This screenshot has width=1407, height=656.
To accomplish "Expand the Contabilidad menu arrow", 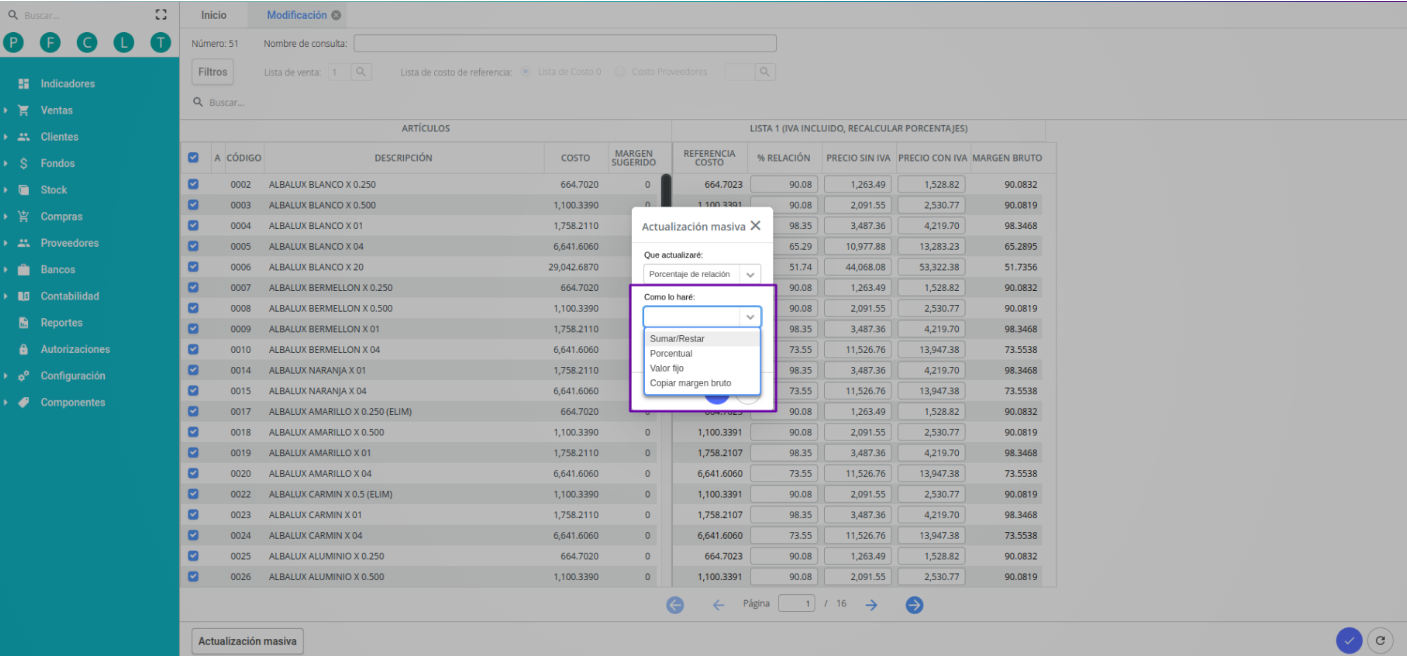I will coord(6,296).
